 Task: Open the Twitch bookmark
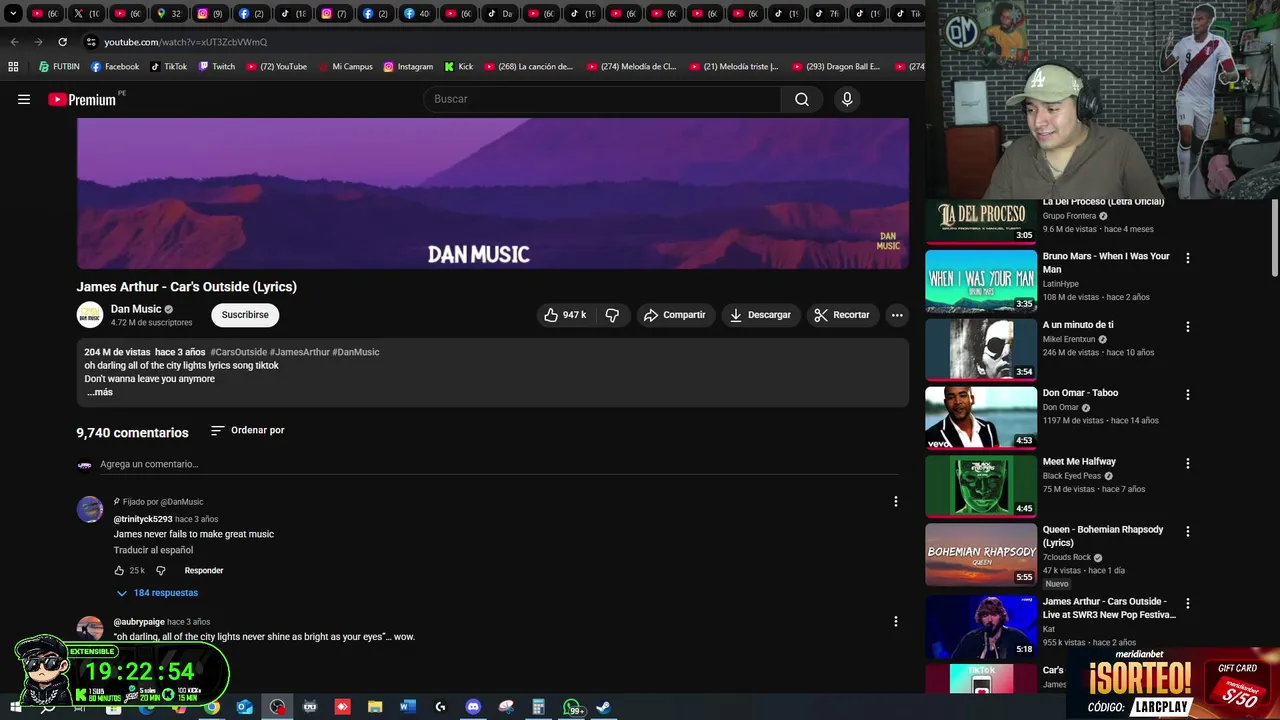(217, 67)
